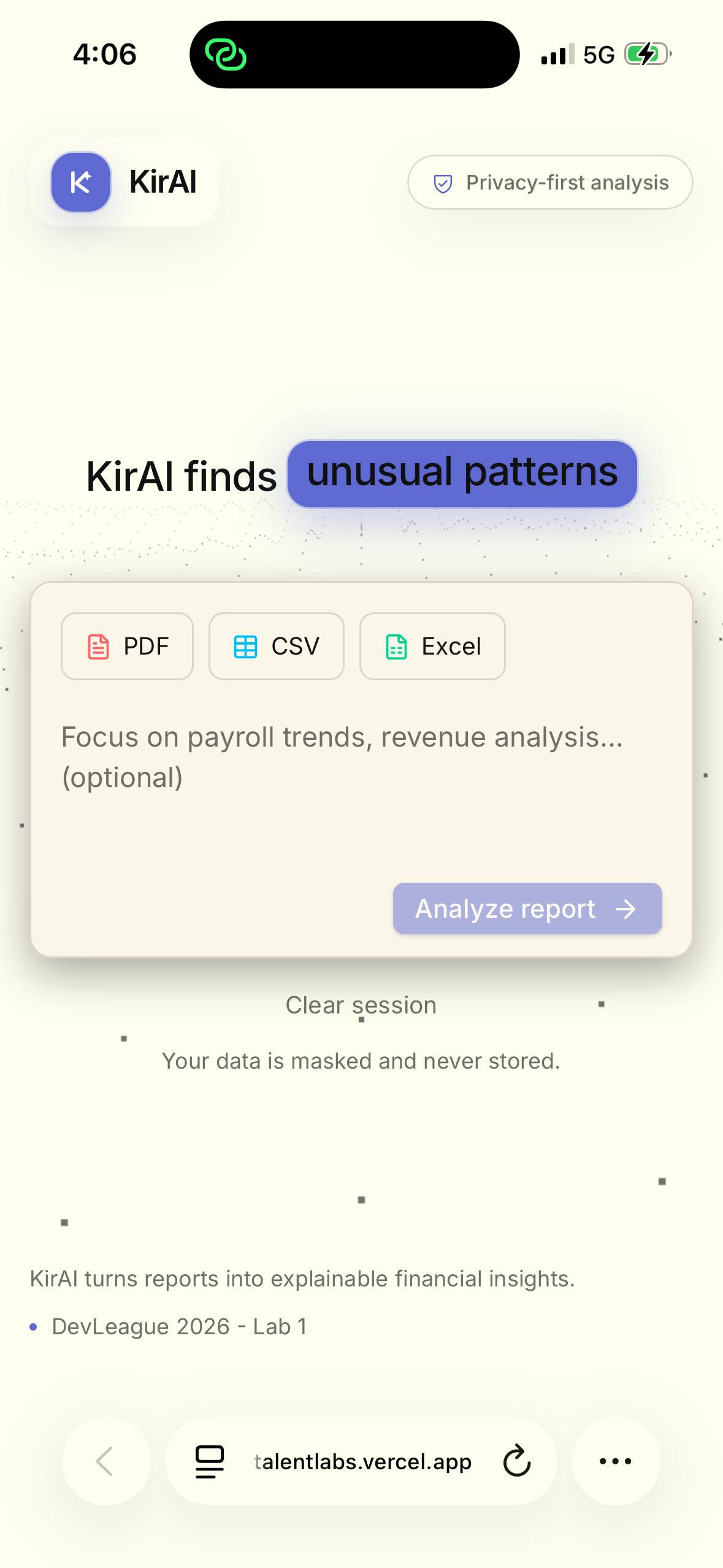The height and width of the screenshot is (1568, 723).
Task: Choose the CSV upload option
Action: coord(276,646)
